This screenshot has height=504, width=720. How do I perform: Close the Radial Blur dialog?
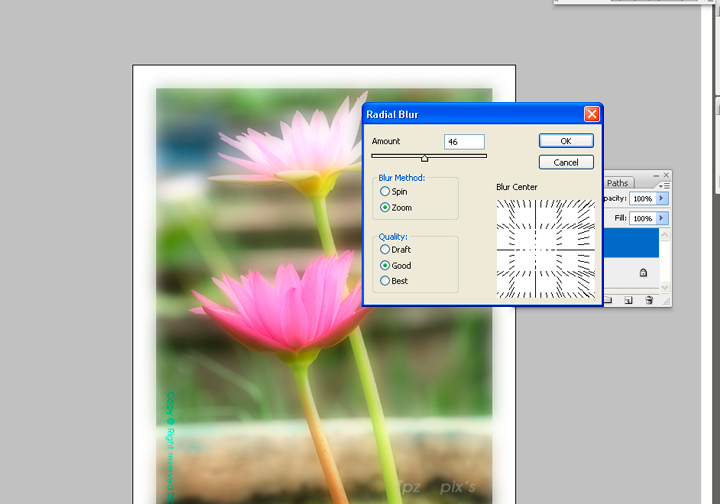pos(591,114)
